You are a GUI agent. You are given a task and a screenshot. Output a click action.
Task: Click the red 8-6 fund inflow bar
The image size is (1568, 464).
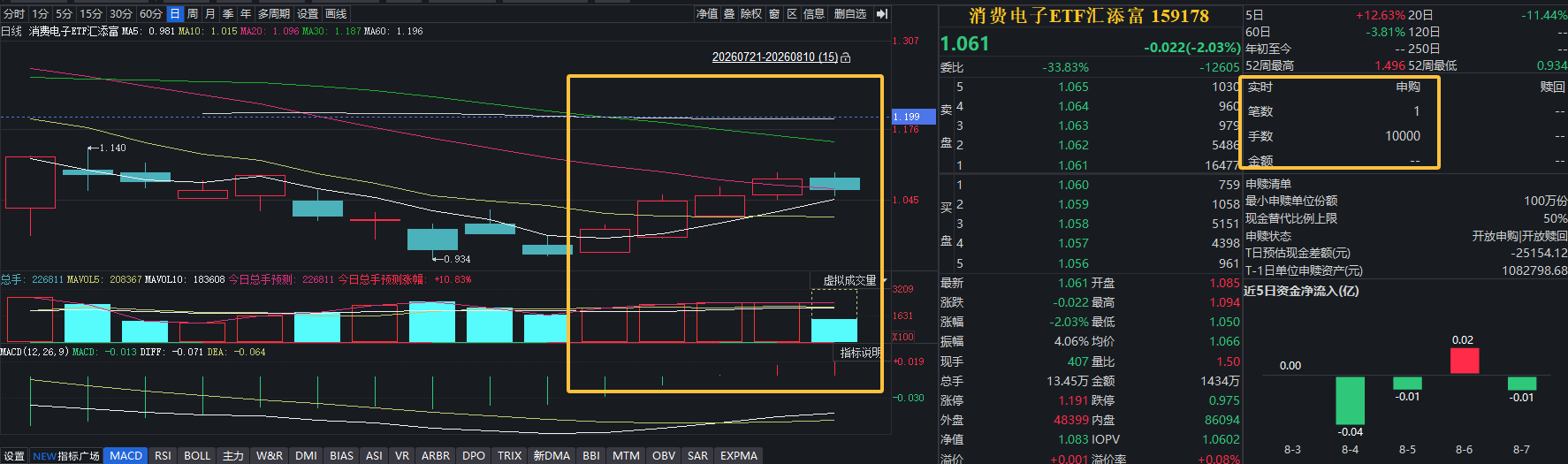[x=1464, y=361]
